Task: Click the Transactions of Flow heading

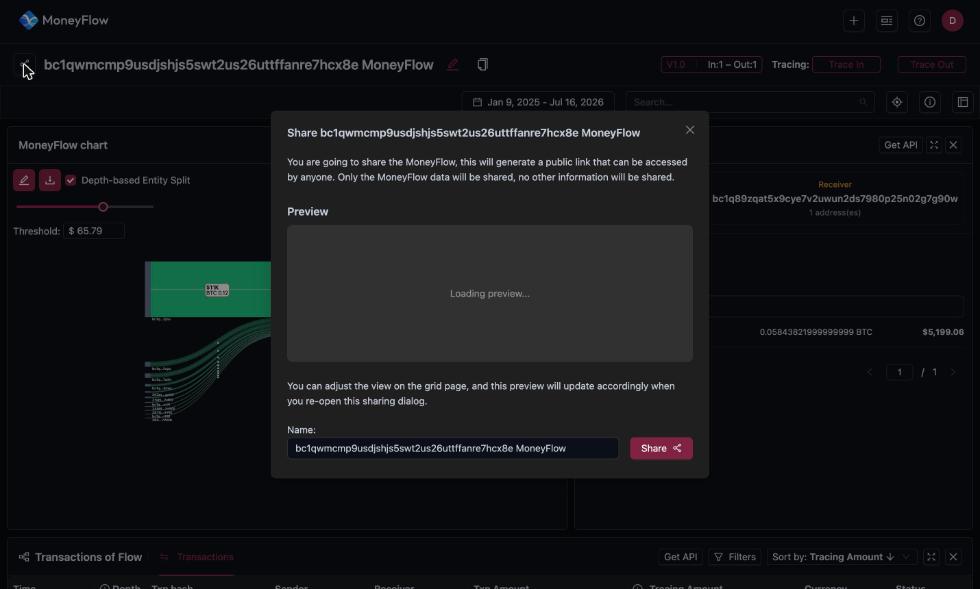Action: 88,556
